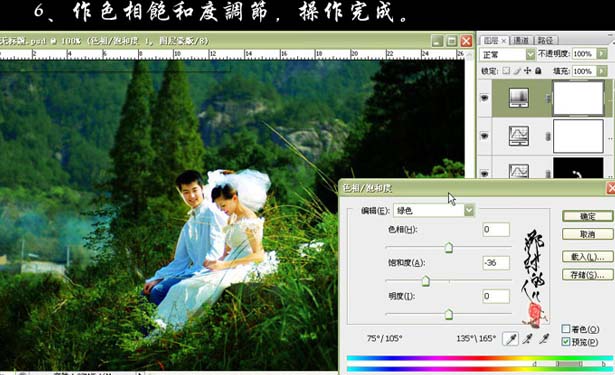Enable the 着色 (Colorize) checkbox
This screenshot has width=615, height=375.
click(566, 329)
